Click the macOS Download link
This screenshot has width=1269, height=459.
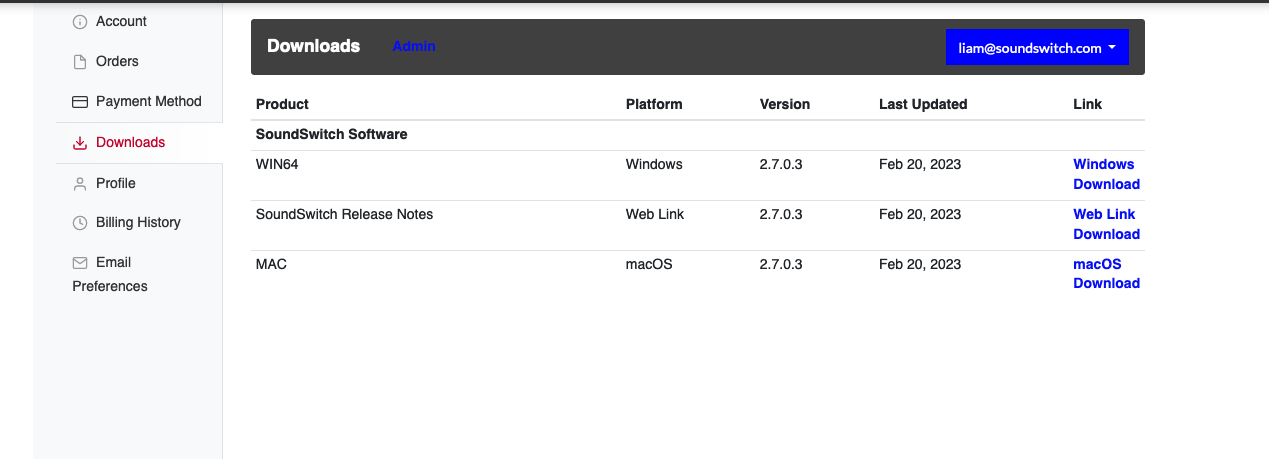pyautogui.click(x=1106, y=273)
